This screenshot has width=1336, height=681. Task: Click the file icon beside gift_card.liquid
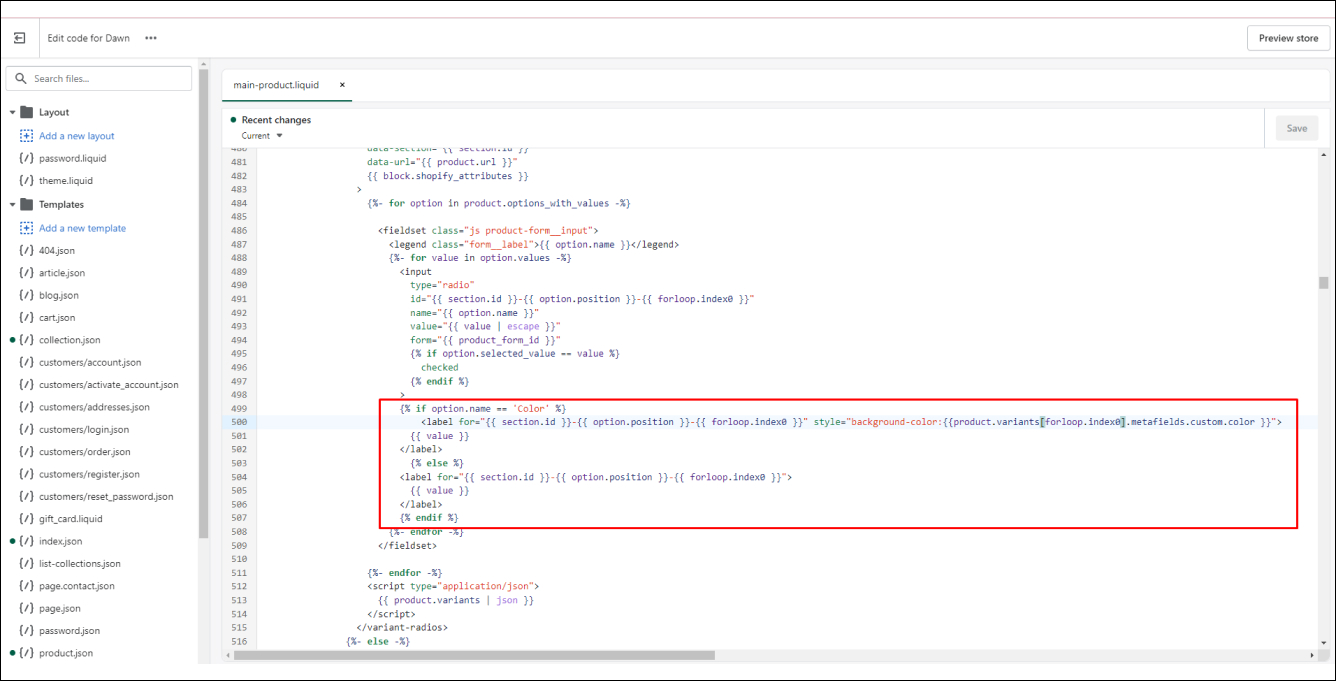[x=27, y=519]
